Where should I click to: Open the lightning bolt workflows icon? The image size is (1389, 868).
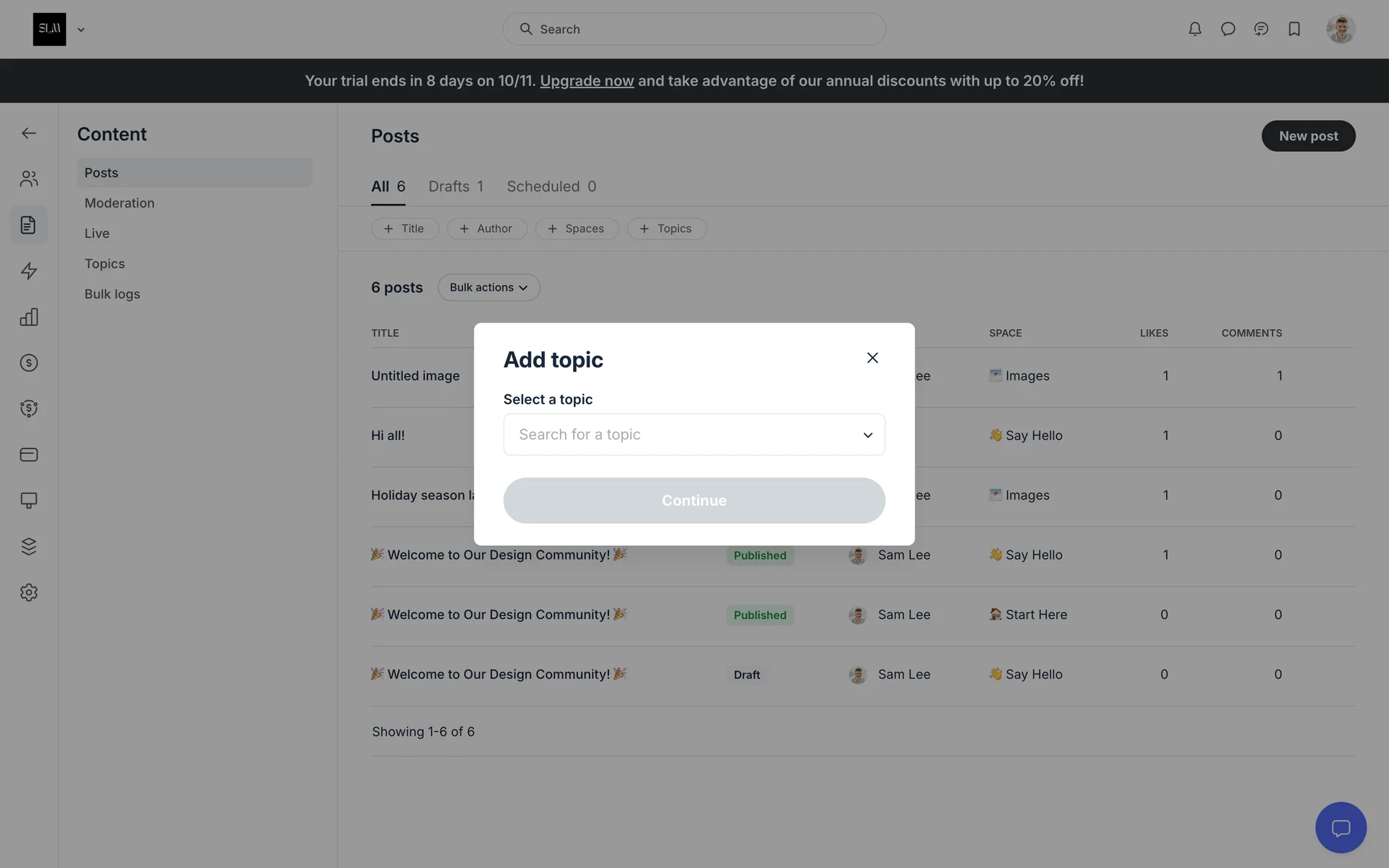pos(29,271)
